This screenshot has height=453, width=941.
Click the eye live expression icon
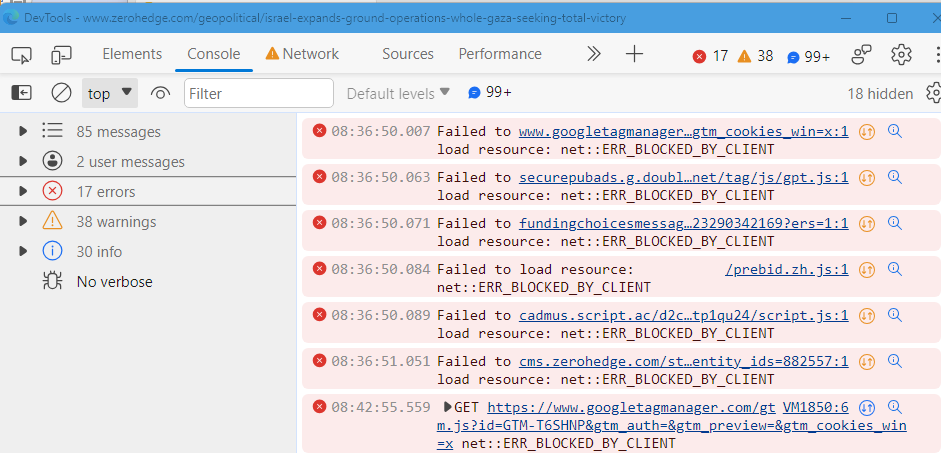pos(160,93)
